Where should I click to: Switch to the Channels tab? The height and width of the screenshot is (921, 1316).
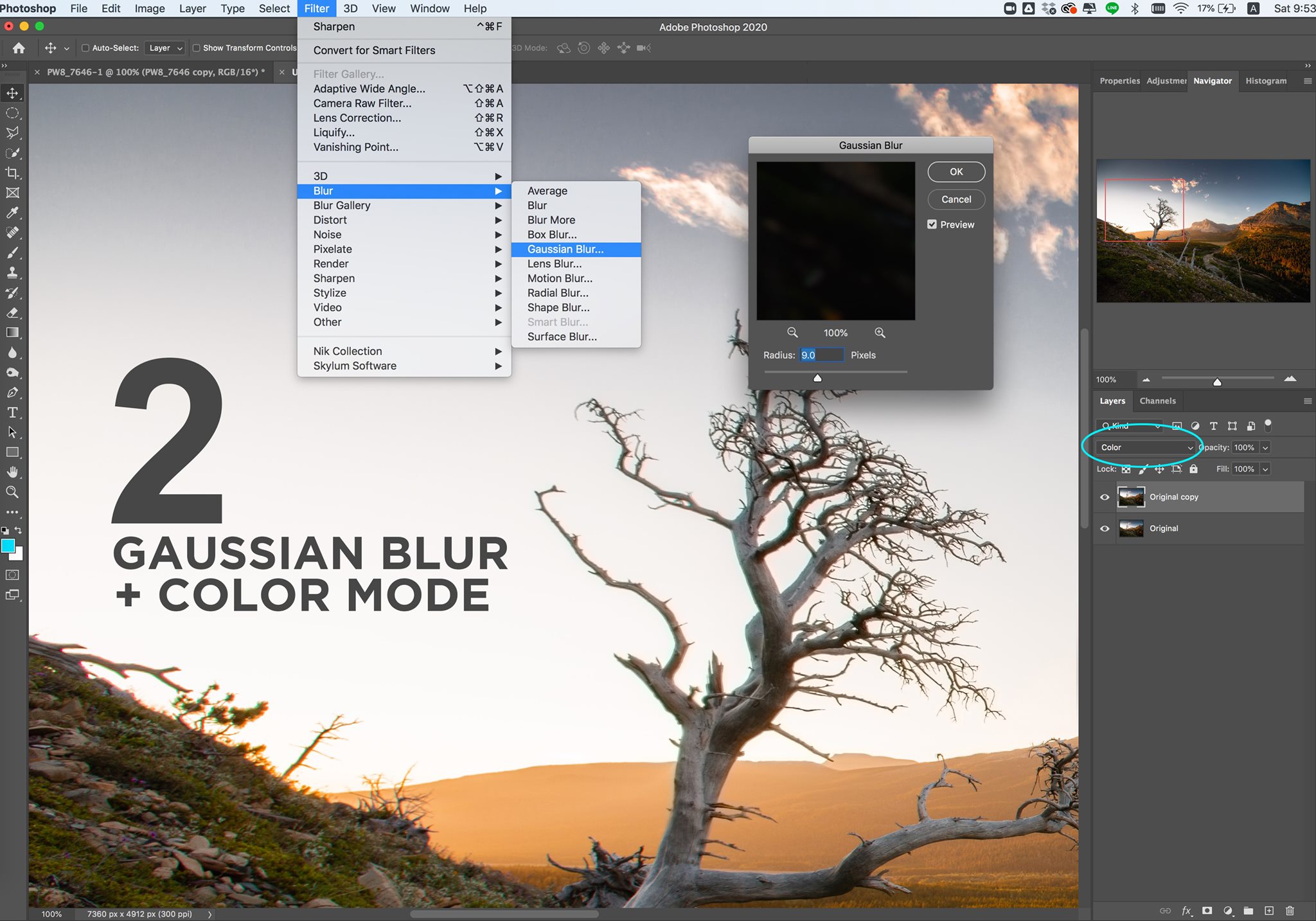tap(1157, 401)
